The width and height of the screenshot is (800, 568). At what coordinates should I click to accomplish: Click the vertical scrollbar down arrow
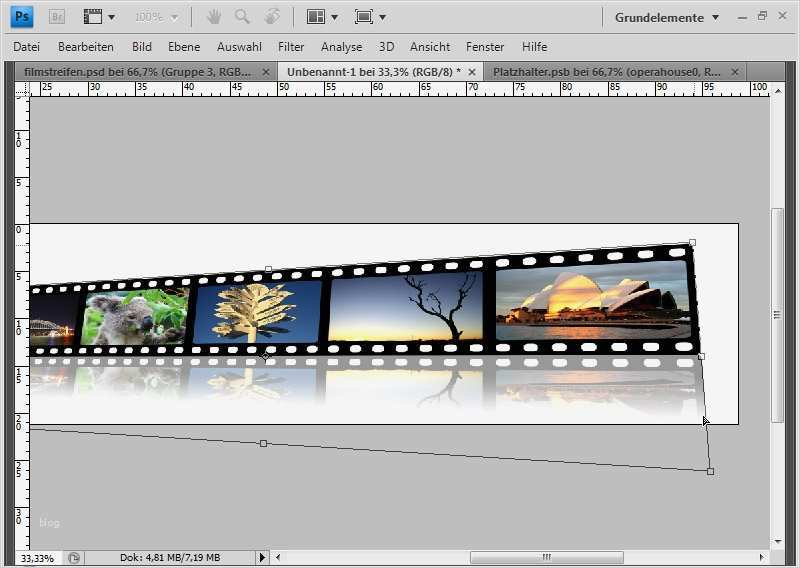(778, 541)
